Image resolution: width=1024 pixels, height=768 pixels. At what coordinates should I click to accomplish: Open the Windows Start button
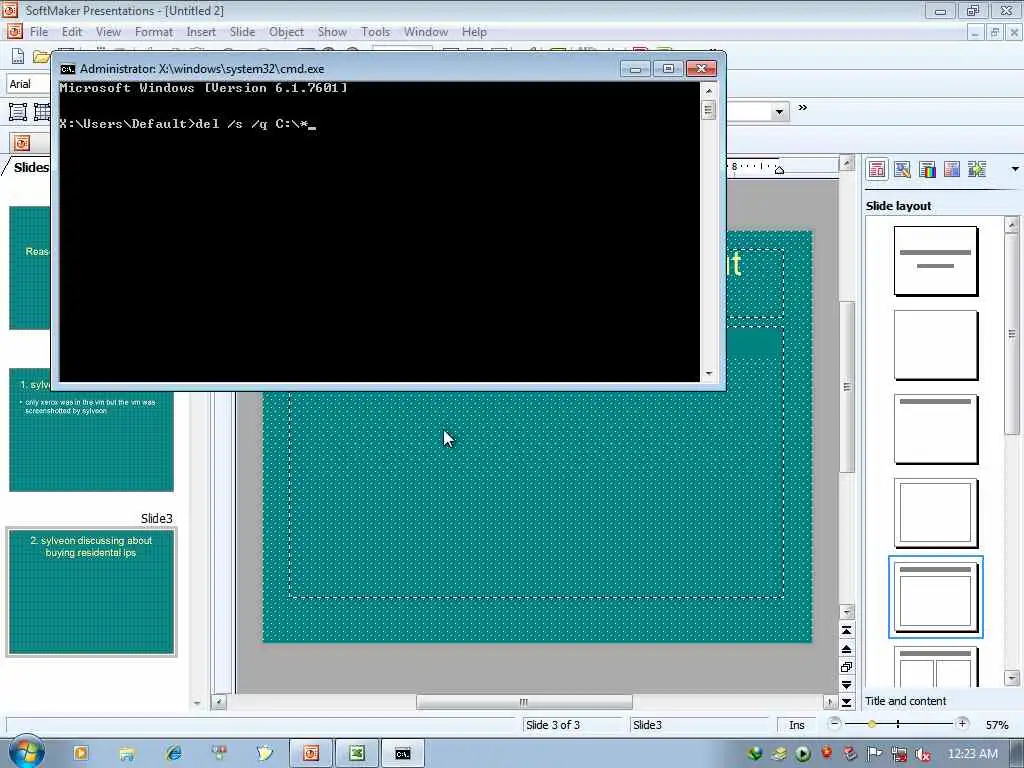27,753
